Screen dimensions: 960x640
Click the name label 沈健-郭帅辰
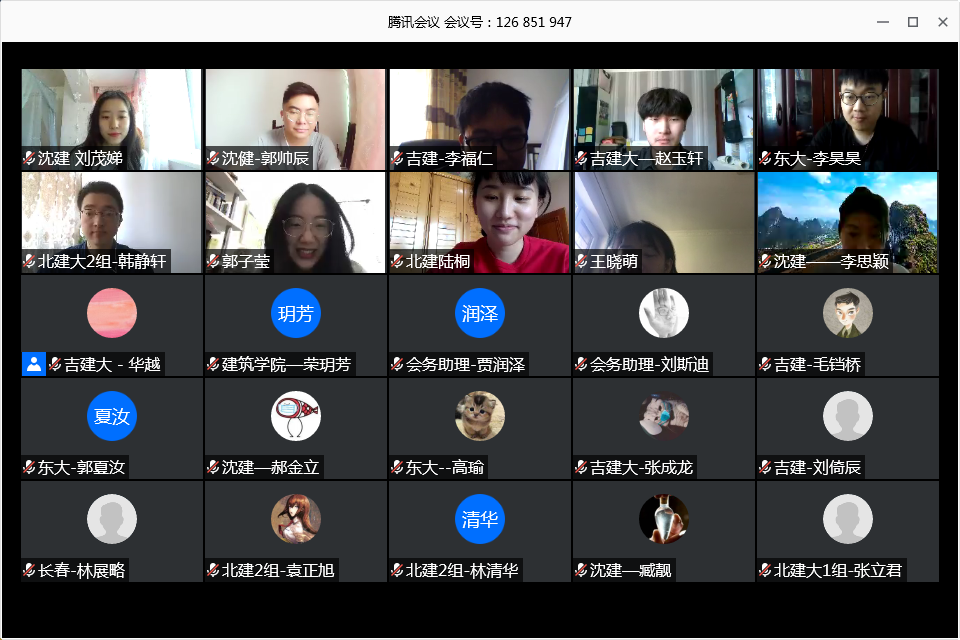click(265, 159)
